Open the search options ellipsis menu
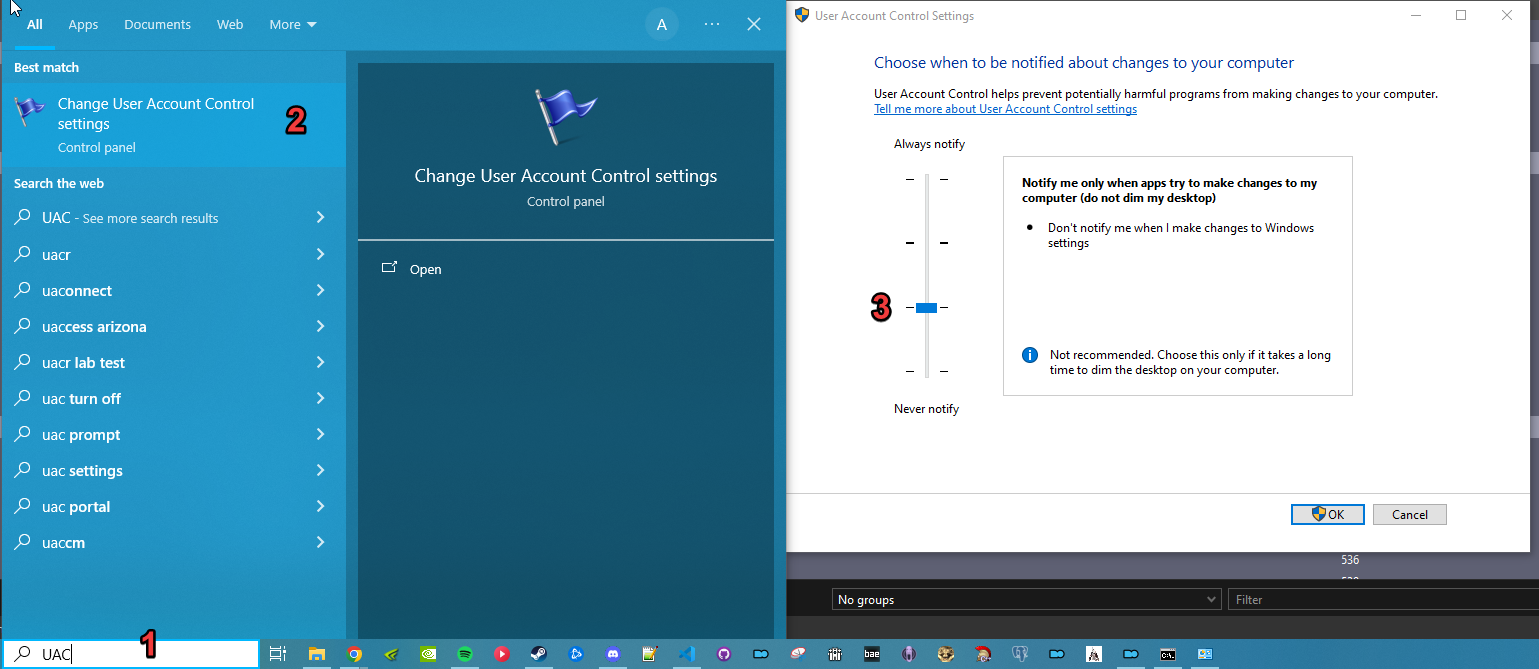Image resolution: width=1539 pixels, height=669 pixels. click(712, 24)
